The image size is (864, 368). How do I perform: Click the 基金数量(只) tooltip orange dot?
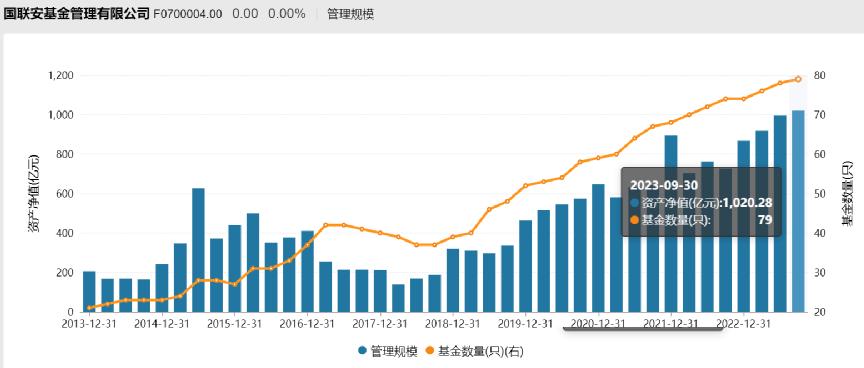pyautogui.click(x=634, y=220)
